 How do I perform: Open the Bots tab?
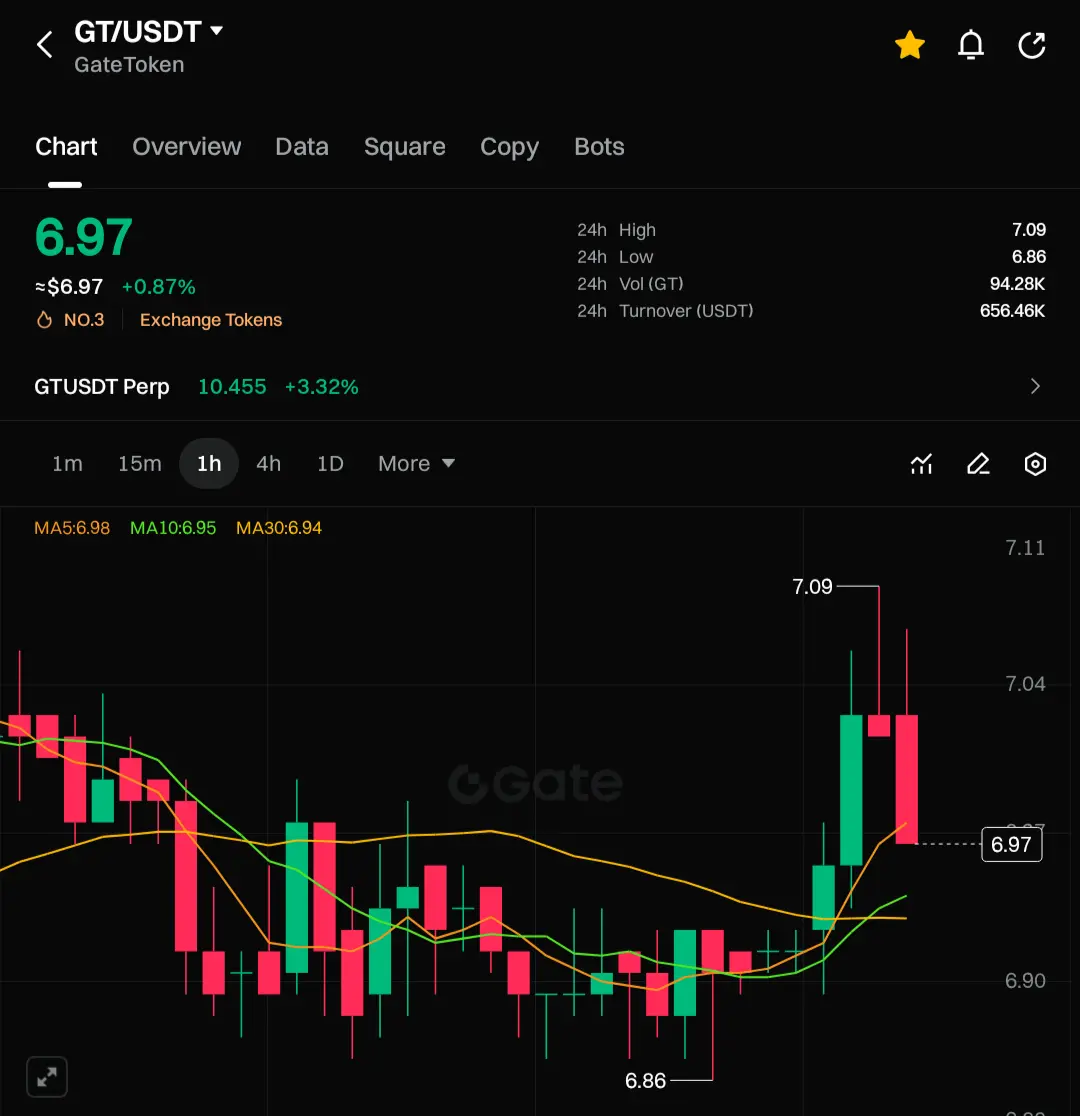pyautogui.click(x=599, y=147)
